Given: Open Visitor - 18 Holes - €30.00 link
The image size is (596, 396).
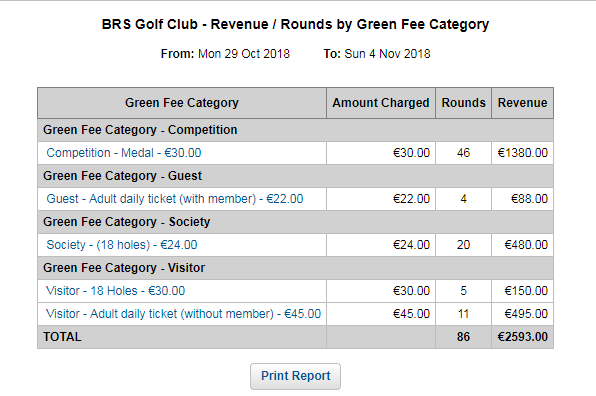Looking at the screenshot, I should click(116, 291).
